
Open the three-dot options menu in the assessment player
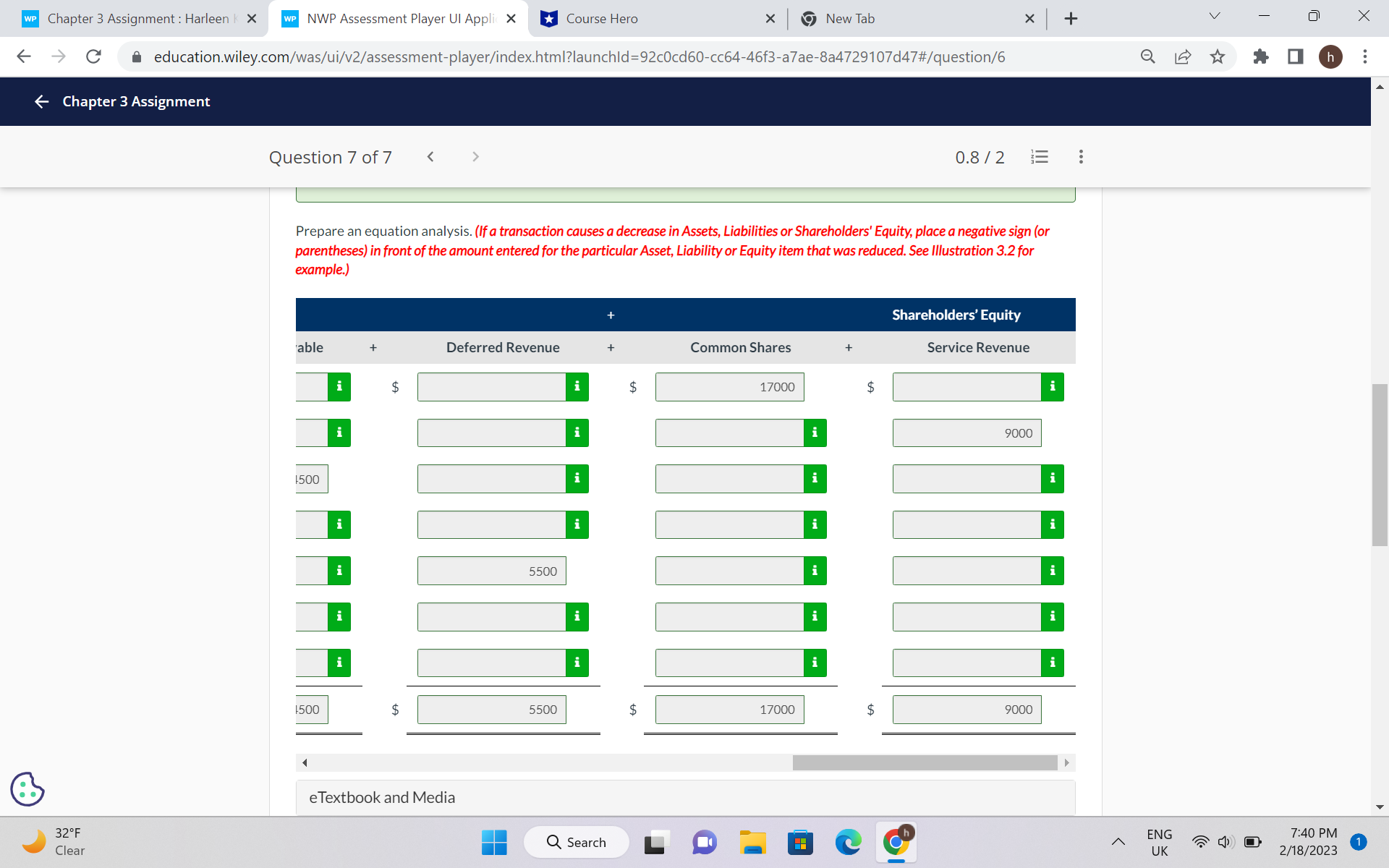[1081, 156]
